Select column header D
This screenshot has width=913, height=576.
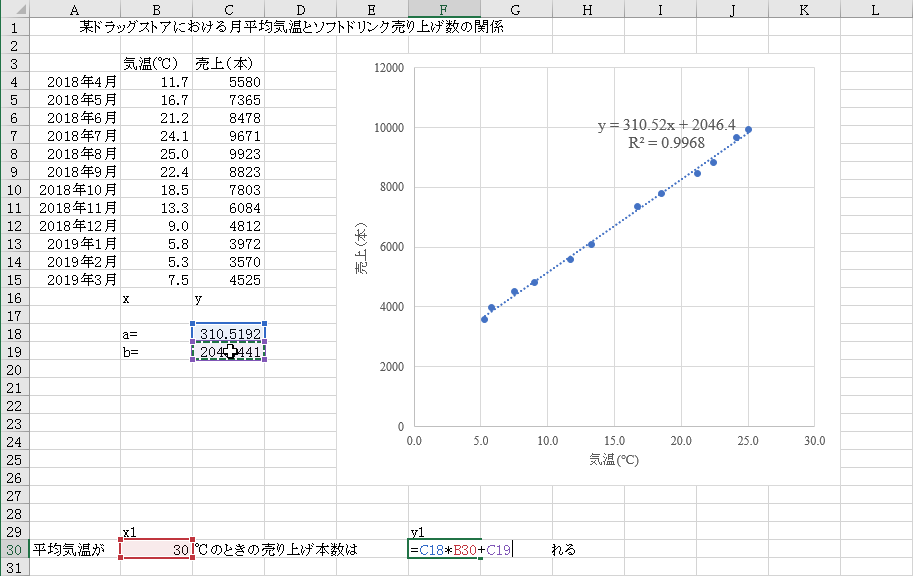[x=300, y=9]
